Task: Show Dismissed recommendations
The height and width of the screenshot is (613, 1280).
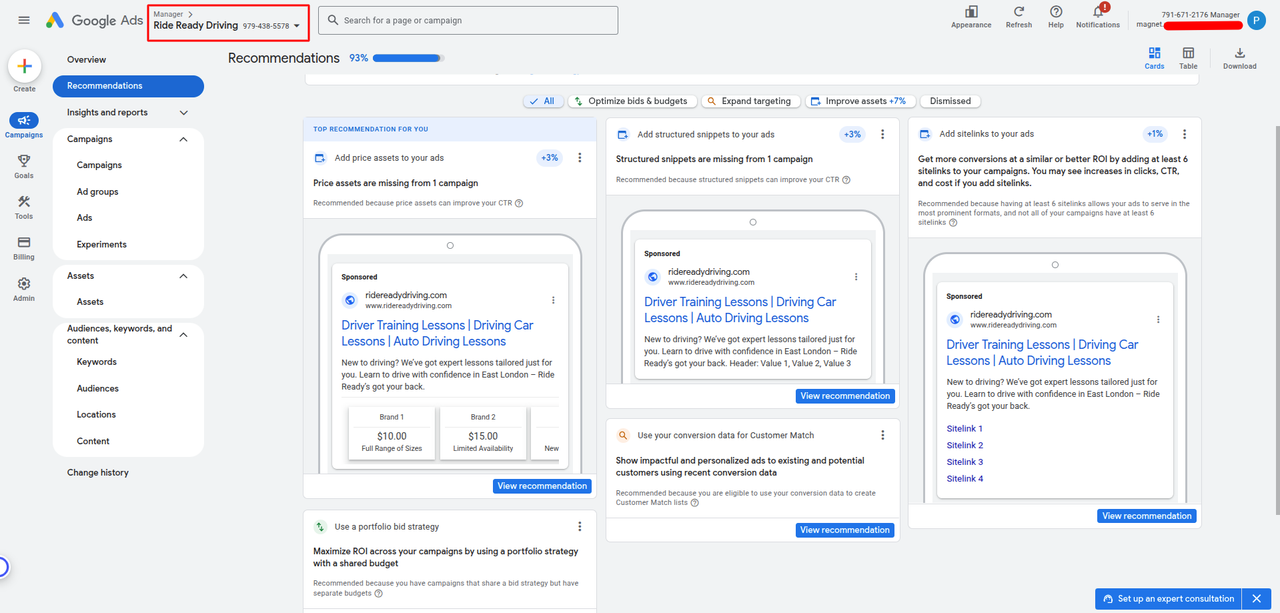Action: click(950, 101)
